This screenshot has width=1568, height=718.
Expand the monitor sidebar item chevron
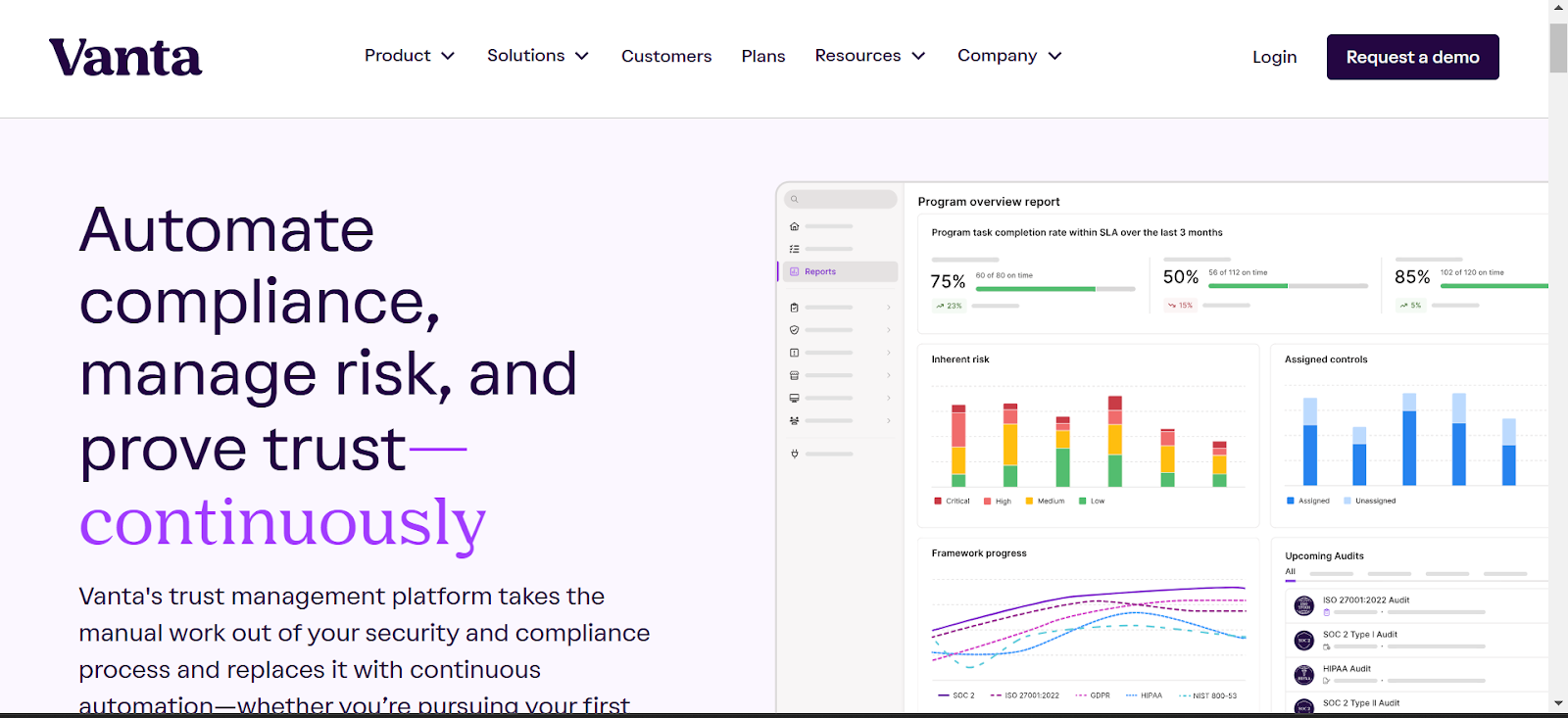[x=889, y=398]
